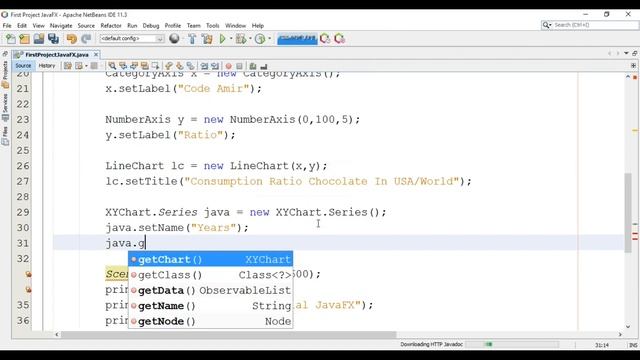
Task: Click the Find Next Occurrence icon
Action: click(134, 66)
